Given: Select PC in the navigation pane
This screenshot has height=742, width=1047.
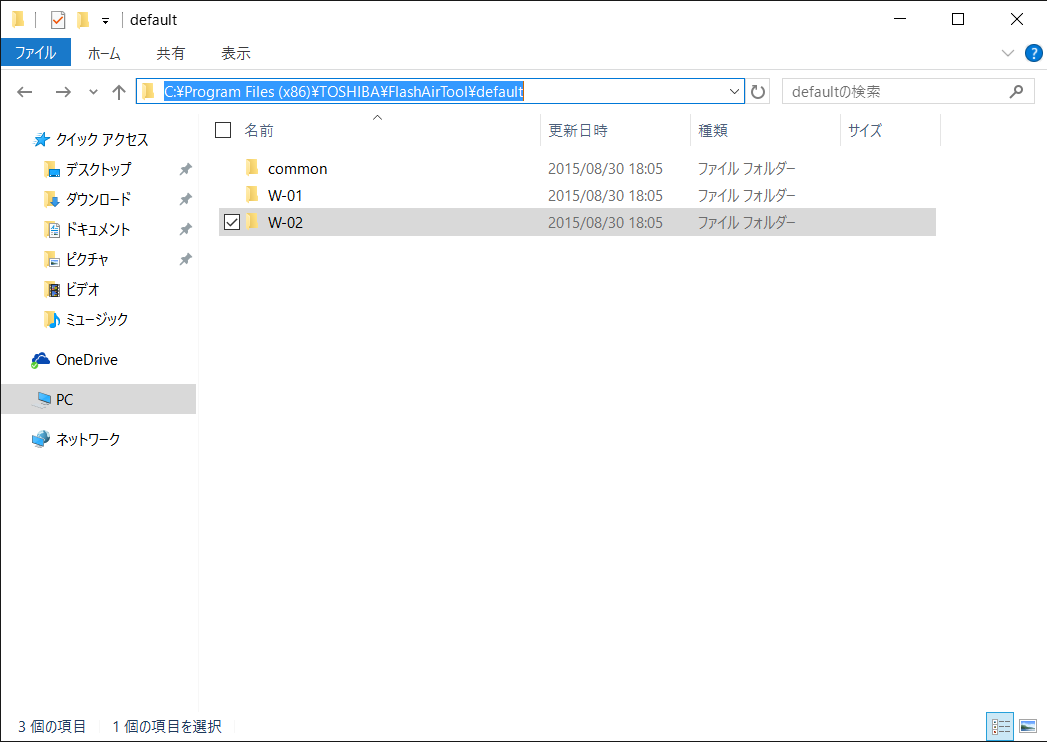Looking at the screenshot, I should [x=99, y=399].
